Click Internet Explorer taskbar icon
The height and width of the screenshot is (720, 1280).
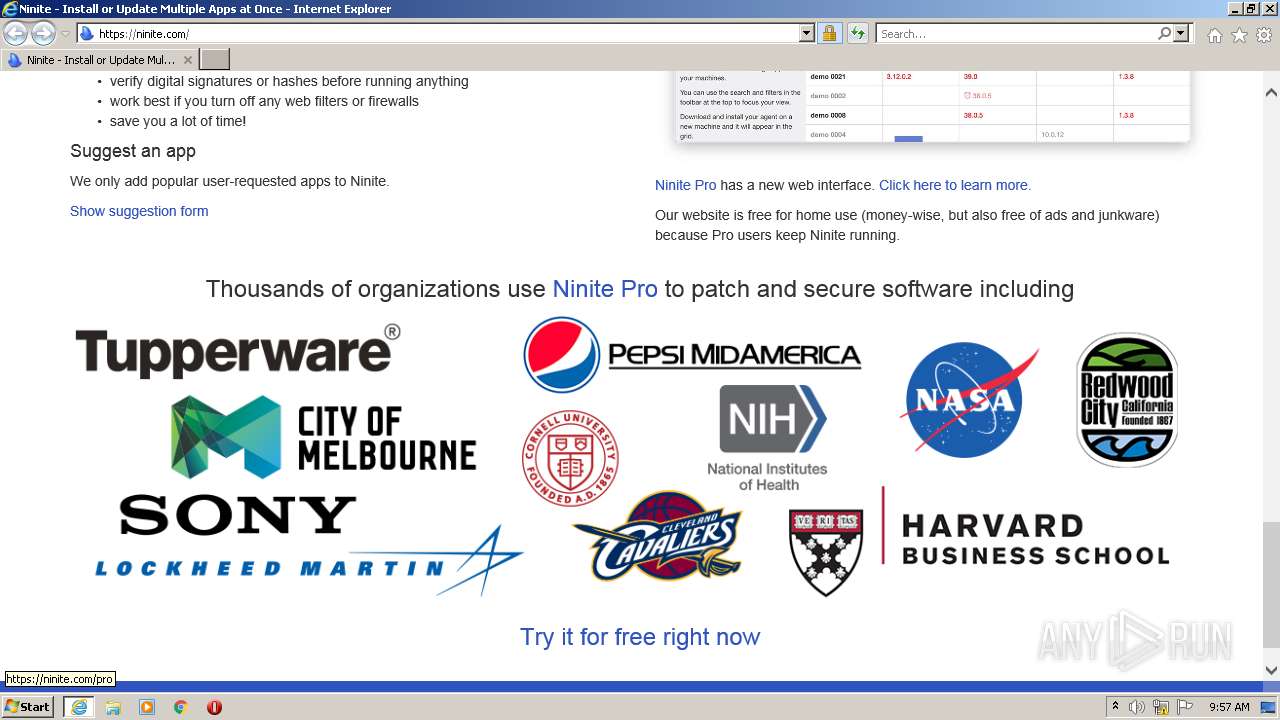[x=78, y=707]
